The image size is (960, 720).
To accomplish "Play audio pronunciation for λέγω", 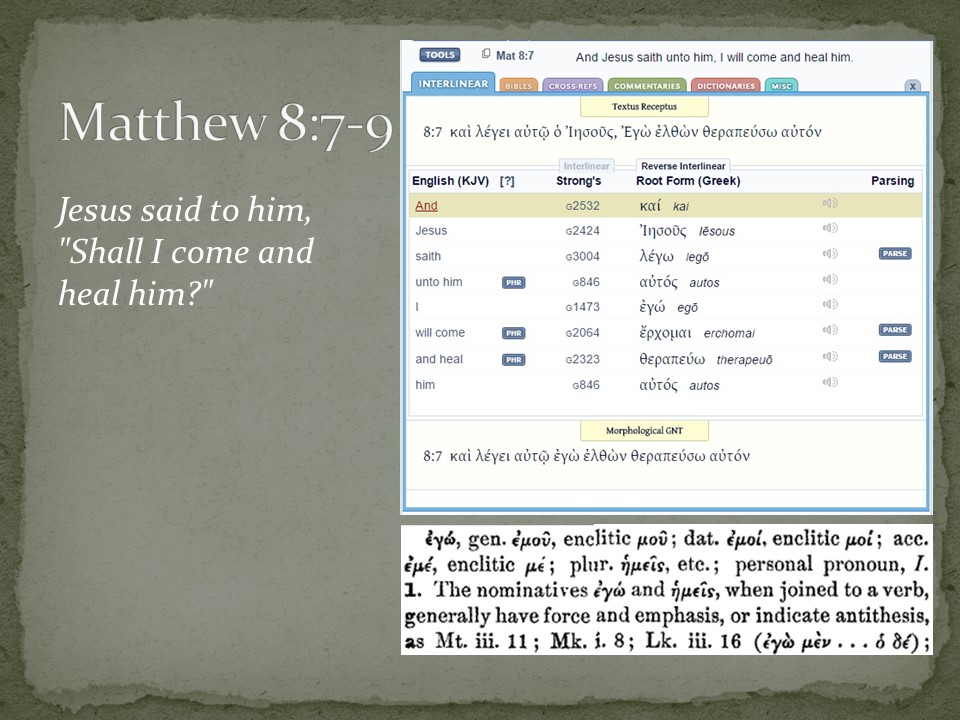I will click(829, 254).
